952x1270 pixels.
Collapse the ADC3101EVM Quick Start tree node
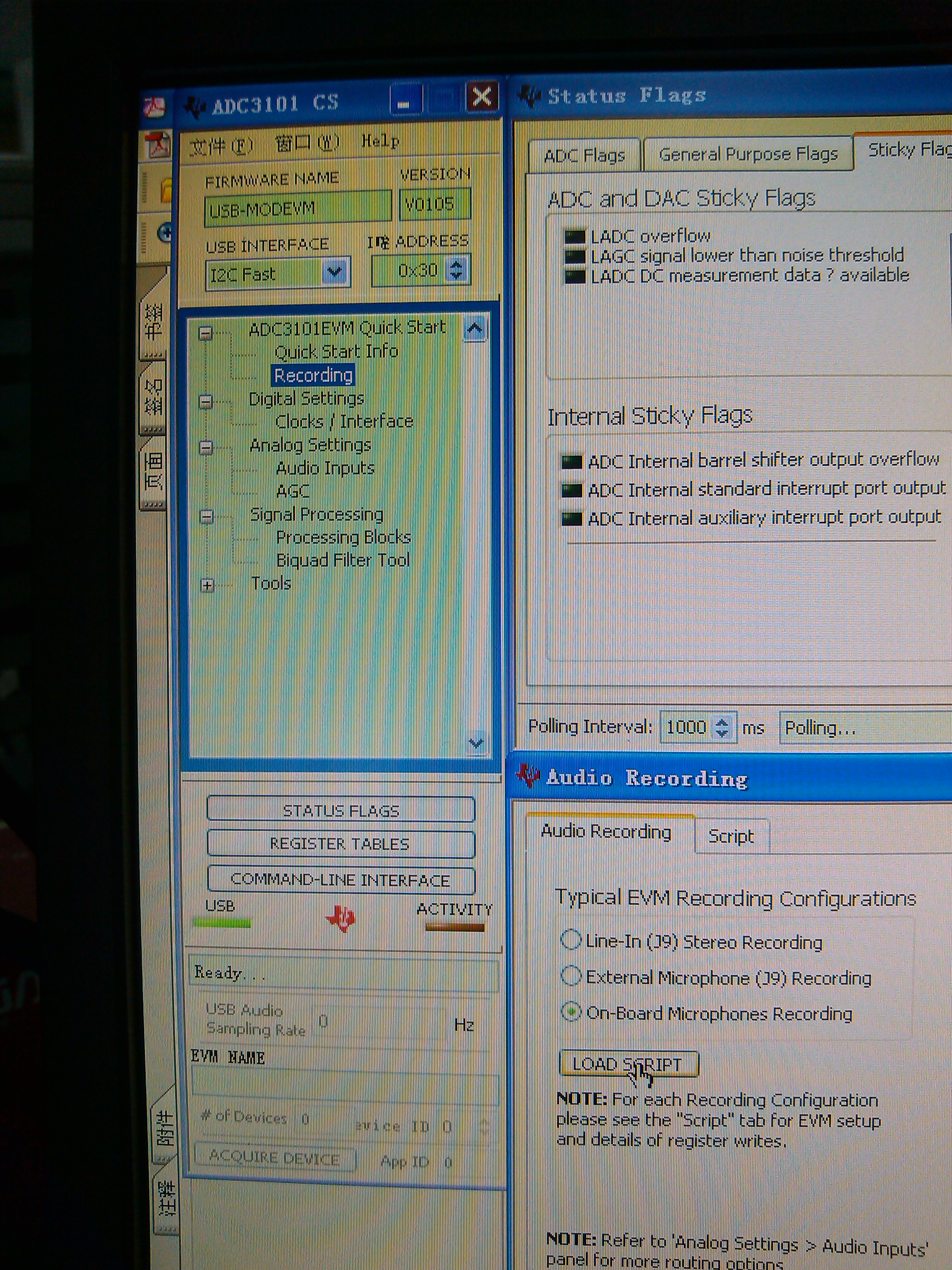point(205,333)
